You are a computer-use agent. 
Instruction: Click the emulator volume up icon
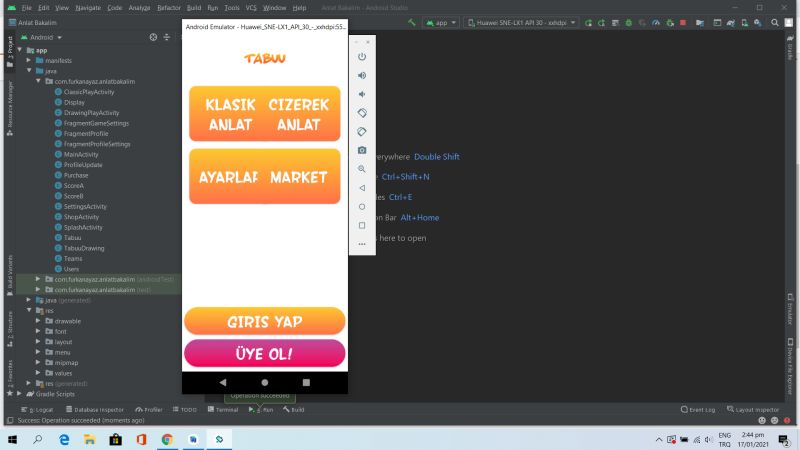click(362, 76)
